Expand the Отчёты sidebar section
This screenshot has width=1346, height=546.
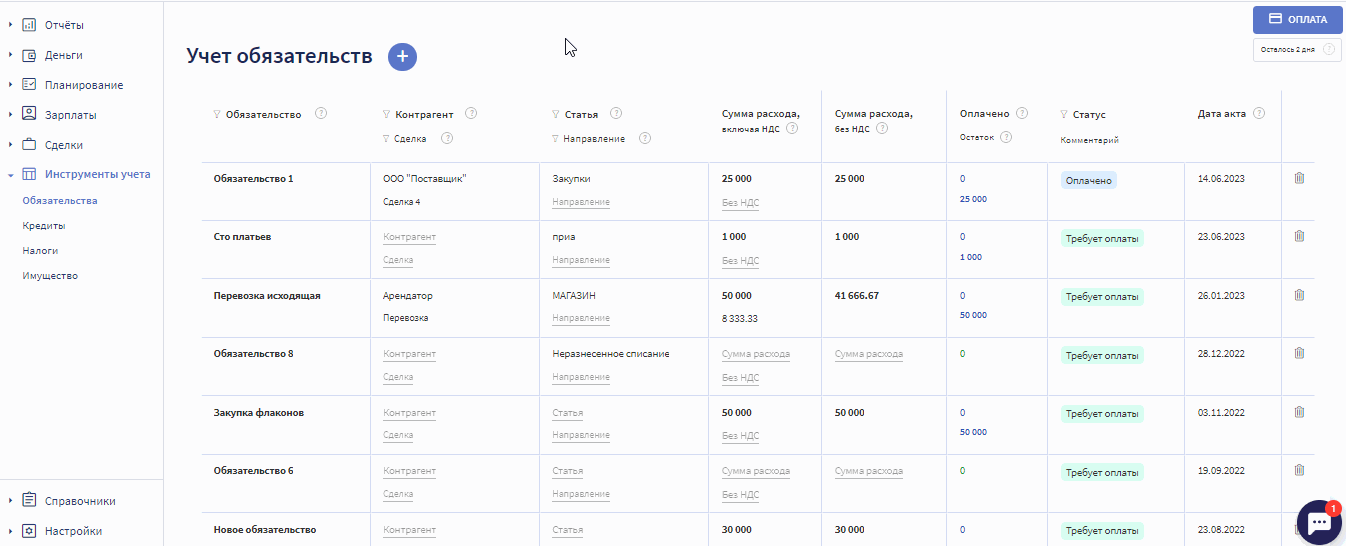10,25
